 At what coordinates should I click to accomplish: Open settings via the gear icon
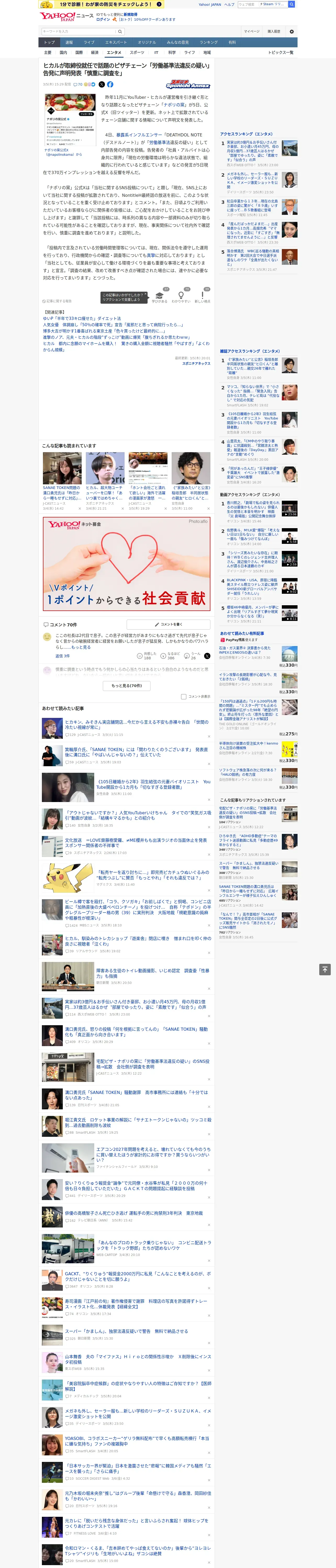pyautogui.click(x=292, y=32)
